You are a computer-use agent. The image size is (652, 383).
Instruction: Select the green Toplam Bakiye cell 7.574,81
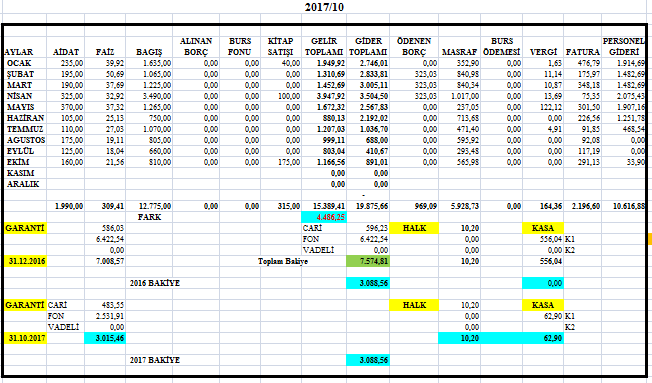pos(368,261)
